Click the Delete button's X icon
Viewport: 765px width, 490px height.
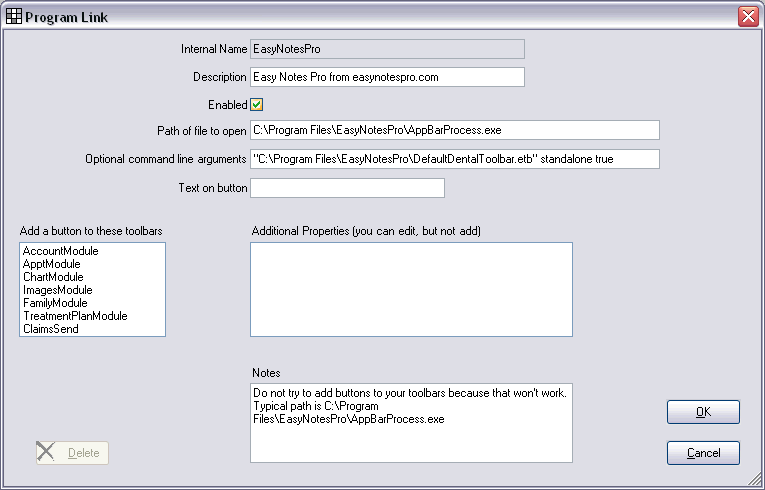click(x=46, y=453)
